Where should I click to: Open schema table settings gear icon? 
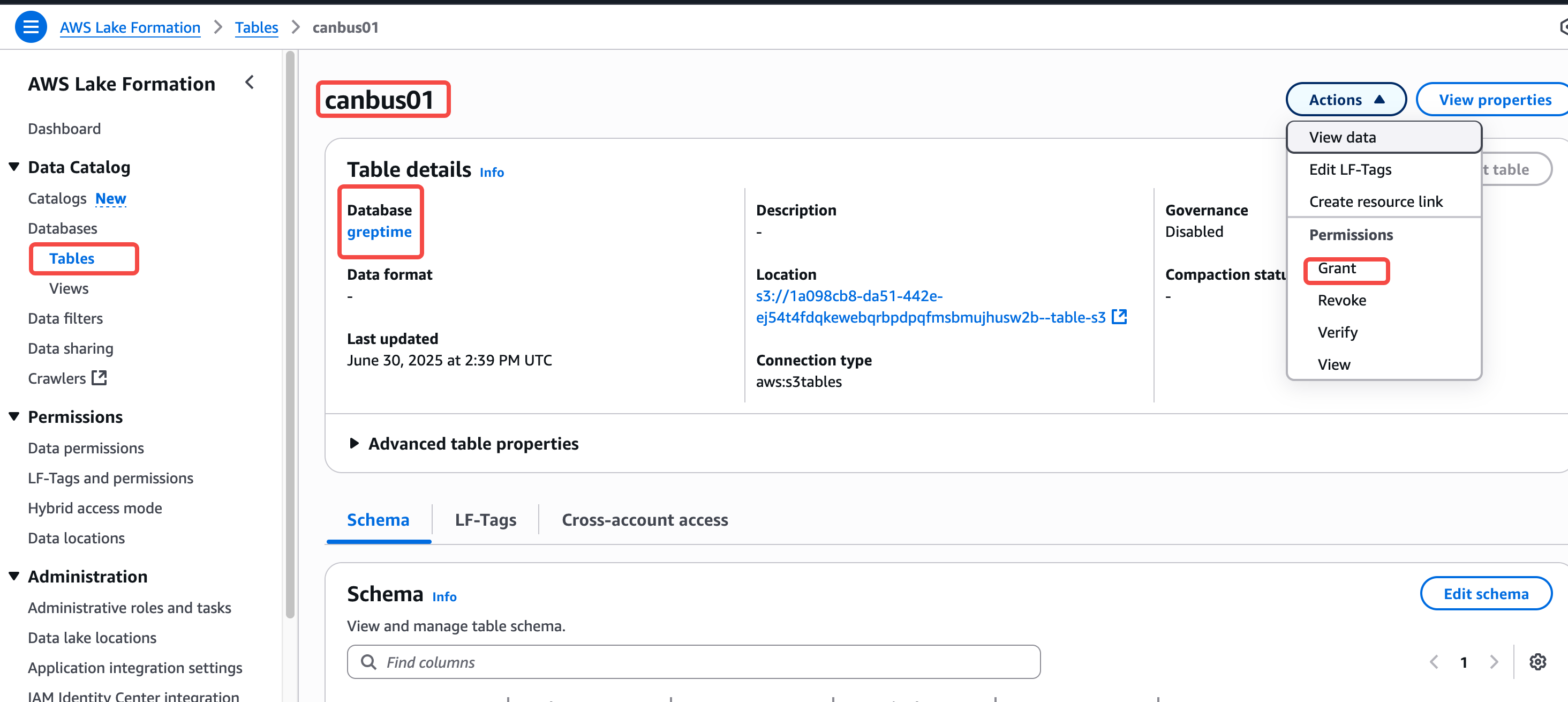pyautogui.click(x=1537, y=662)
